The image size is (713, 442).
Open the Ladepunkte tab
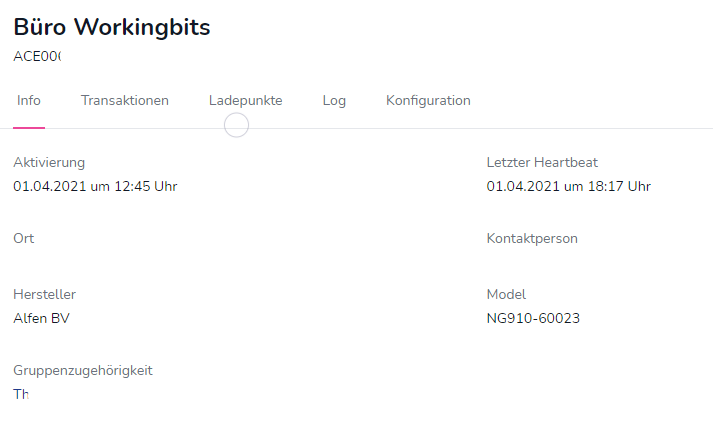[245, 101]
